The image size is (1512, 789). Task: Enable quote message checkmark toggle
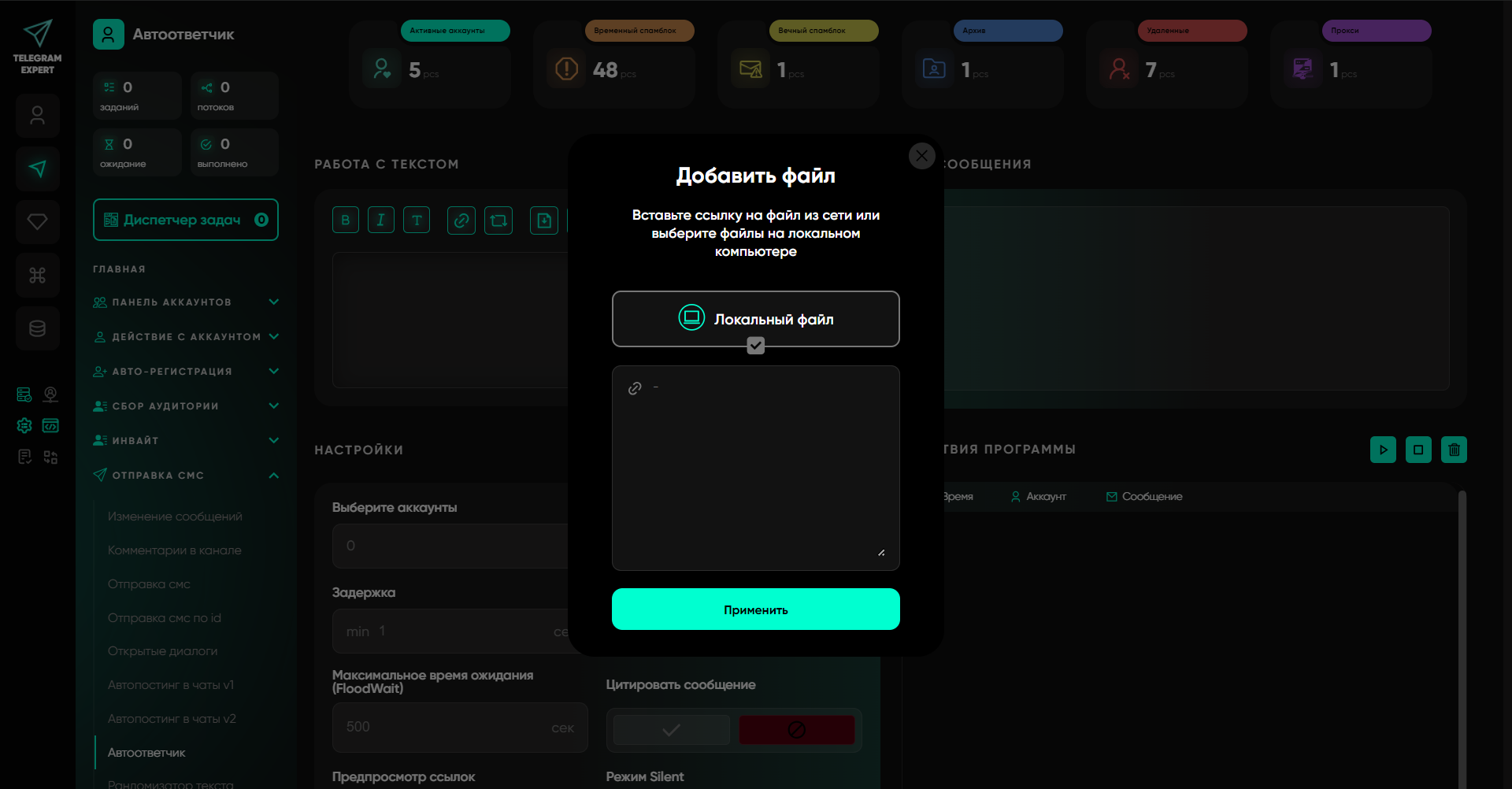(671, 730)
